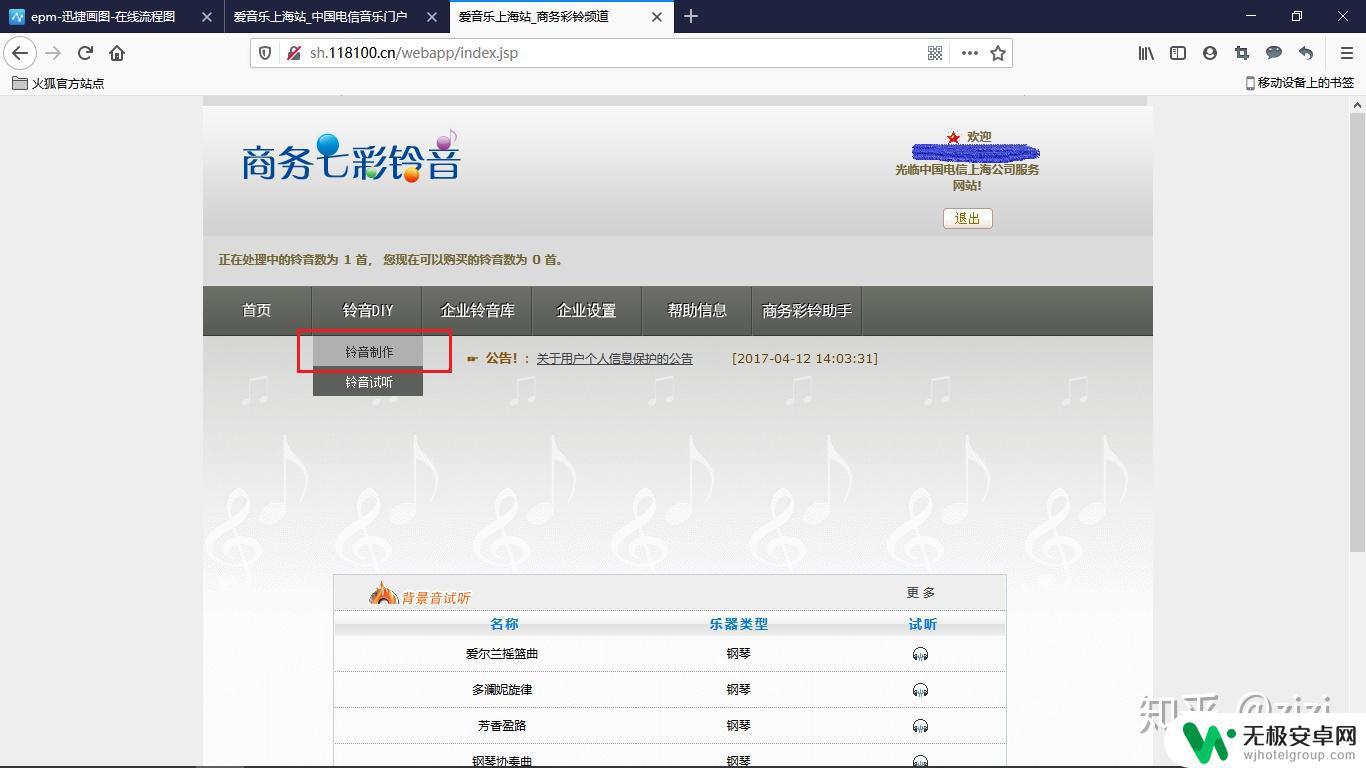Screen dimensions: 1366x768
Task: Close the epm-迅捷画图 tab
Action: 207,17
